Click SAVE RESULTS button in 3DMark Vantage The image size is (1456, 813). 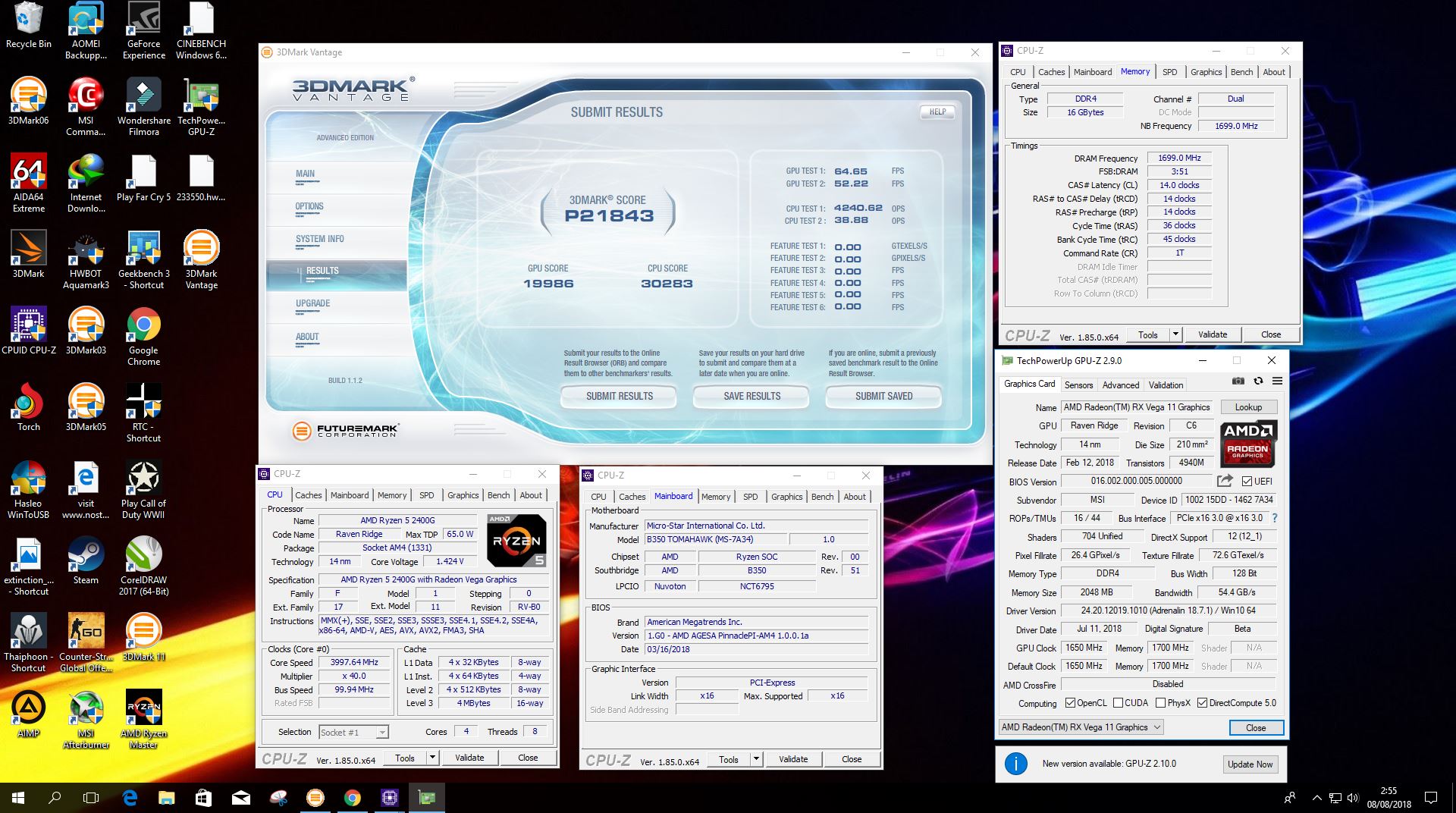click(x=752, y=396)
